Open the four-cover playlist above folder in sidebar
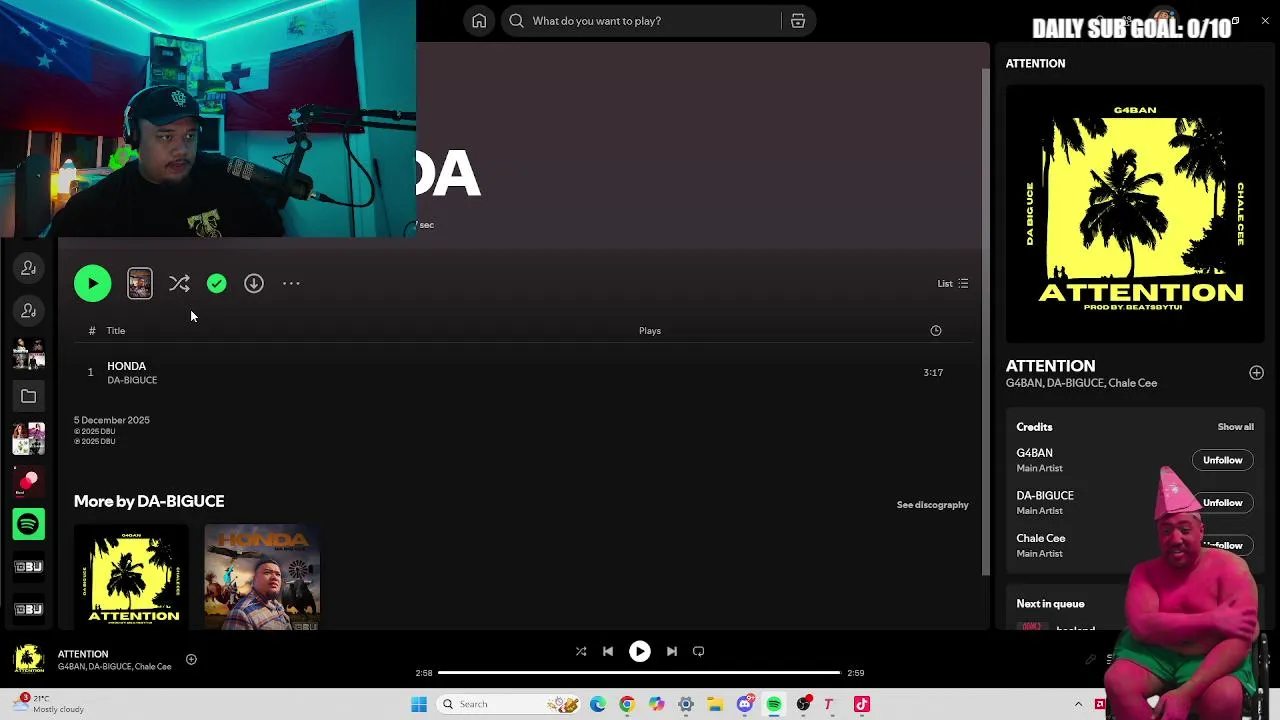This screenshot has width=1280, height=720. coord(28,354)
